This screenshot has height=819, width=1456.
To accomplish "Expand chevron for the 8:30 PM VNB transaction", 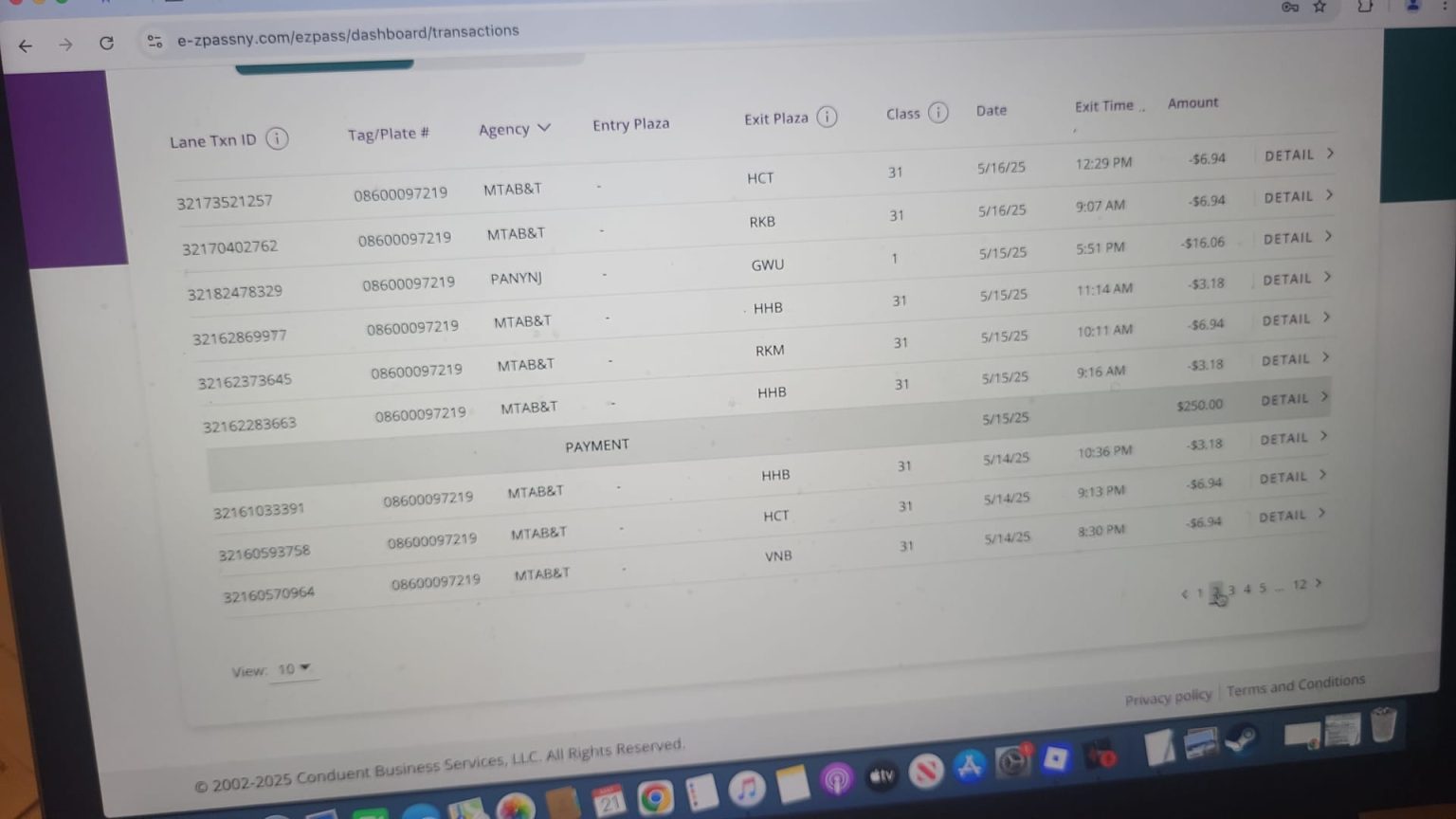I will tap(1321, 514).
